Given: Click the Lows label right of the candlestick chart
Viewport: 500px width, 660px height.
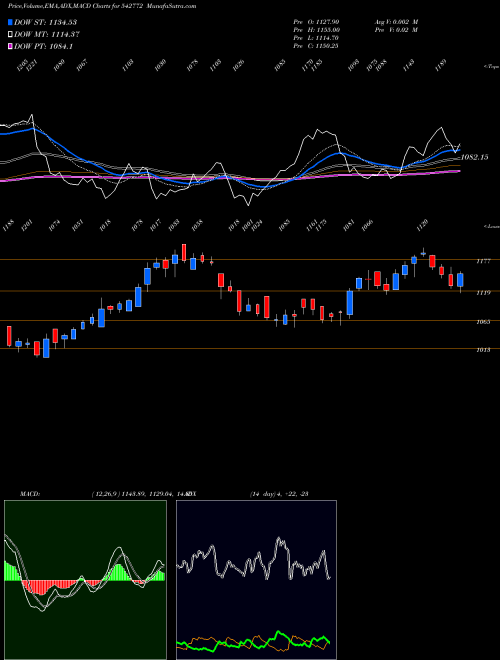Looking at the screenshot, I should click(x=491, y=226).
